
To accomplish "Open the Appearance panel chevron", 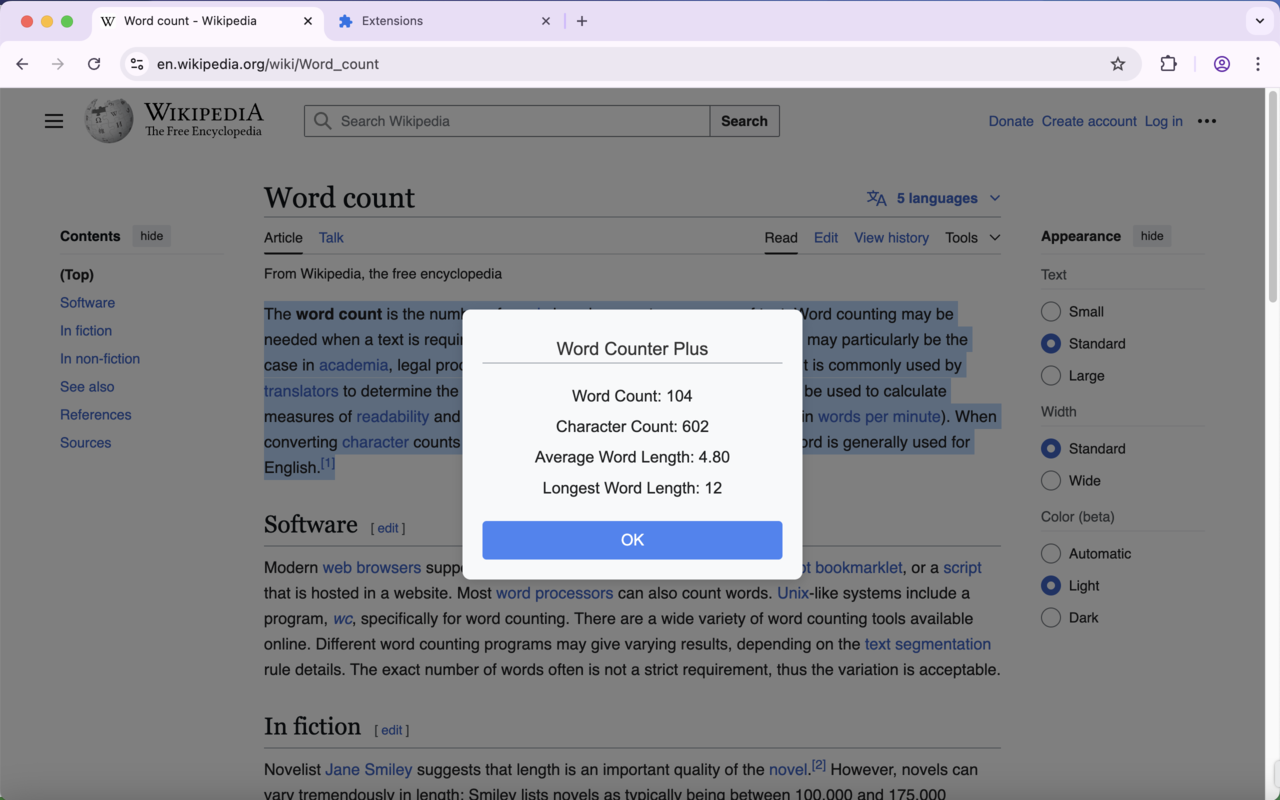I will (x=1151, y=236).
